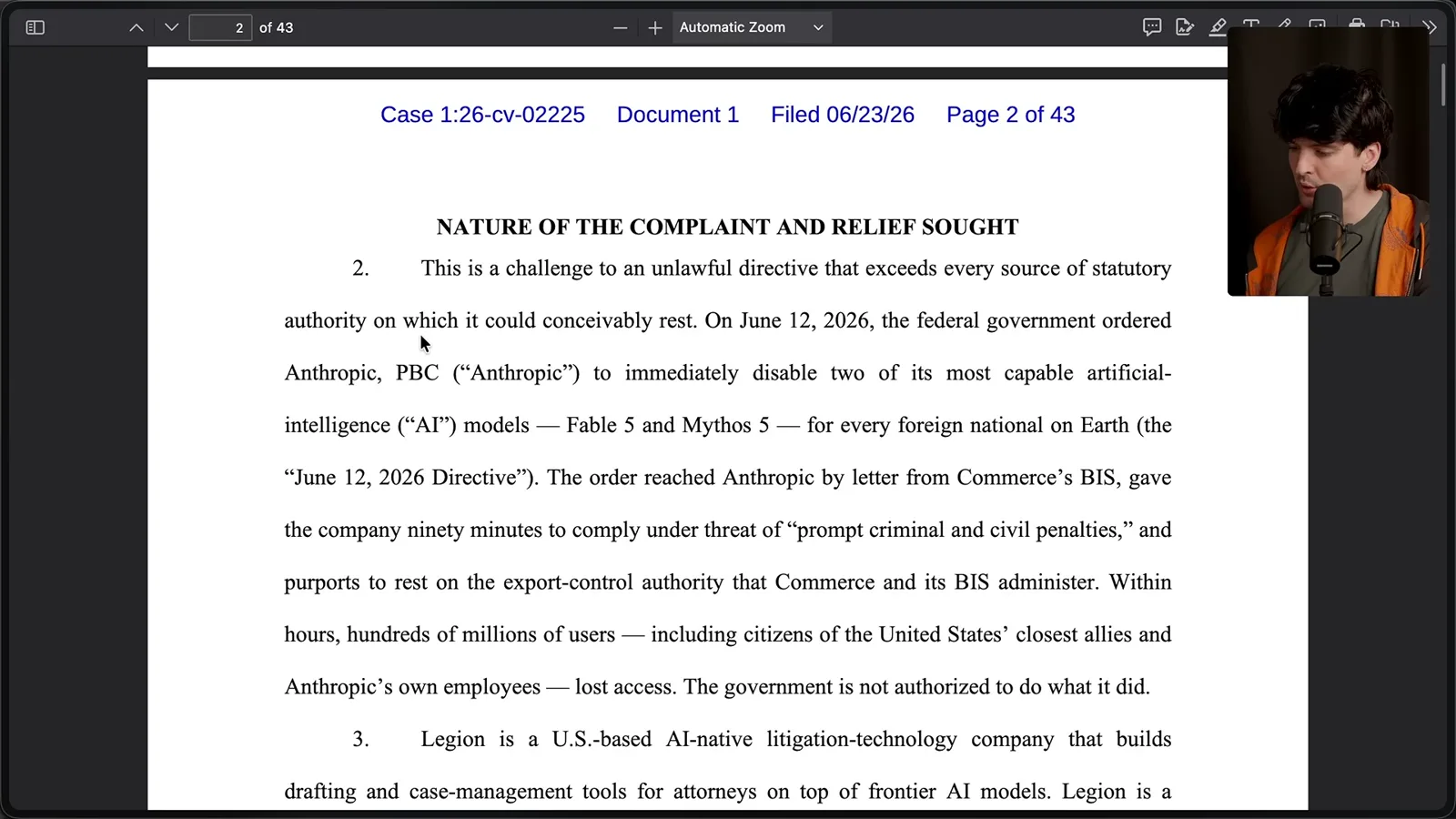
Task: Choose the add image tool
Action: (x=1317, y=23)
